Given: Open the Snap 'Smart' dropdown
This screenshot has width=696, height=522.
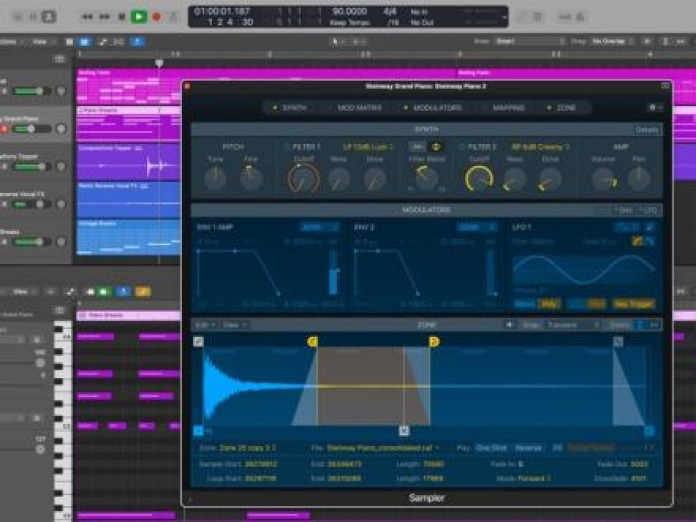Looking at the screenshot, I should [530, 41].
